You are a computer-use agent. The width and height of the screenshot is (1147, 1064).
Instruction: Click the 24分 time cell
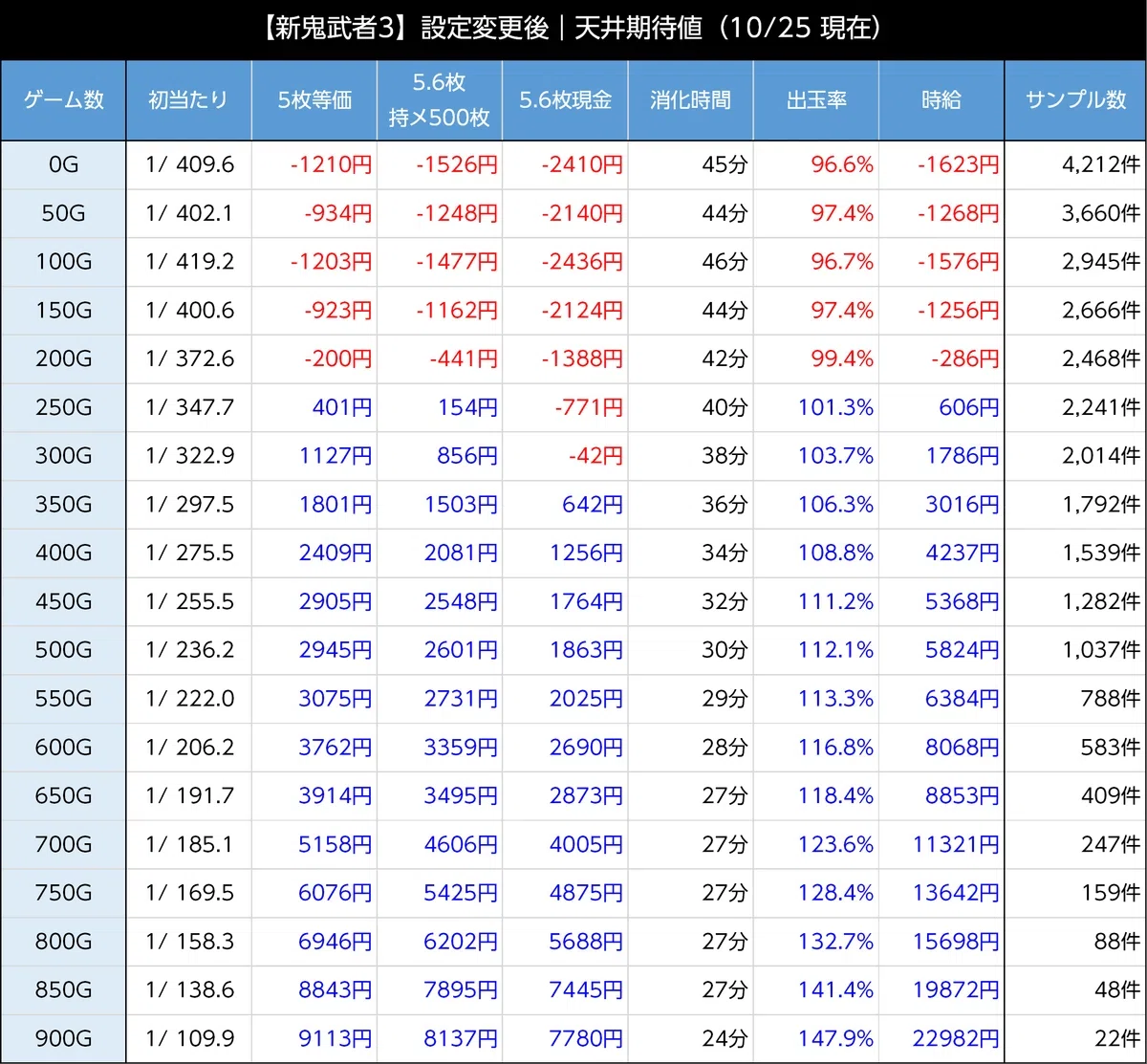pyautogui.click(x=690, y=1039)
